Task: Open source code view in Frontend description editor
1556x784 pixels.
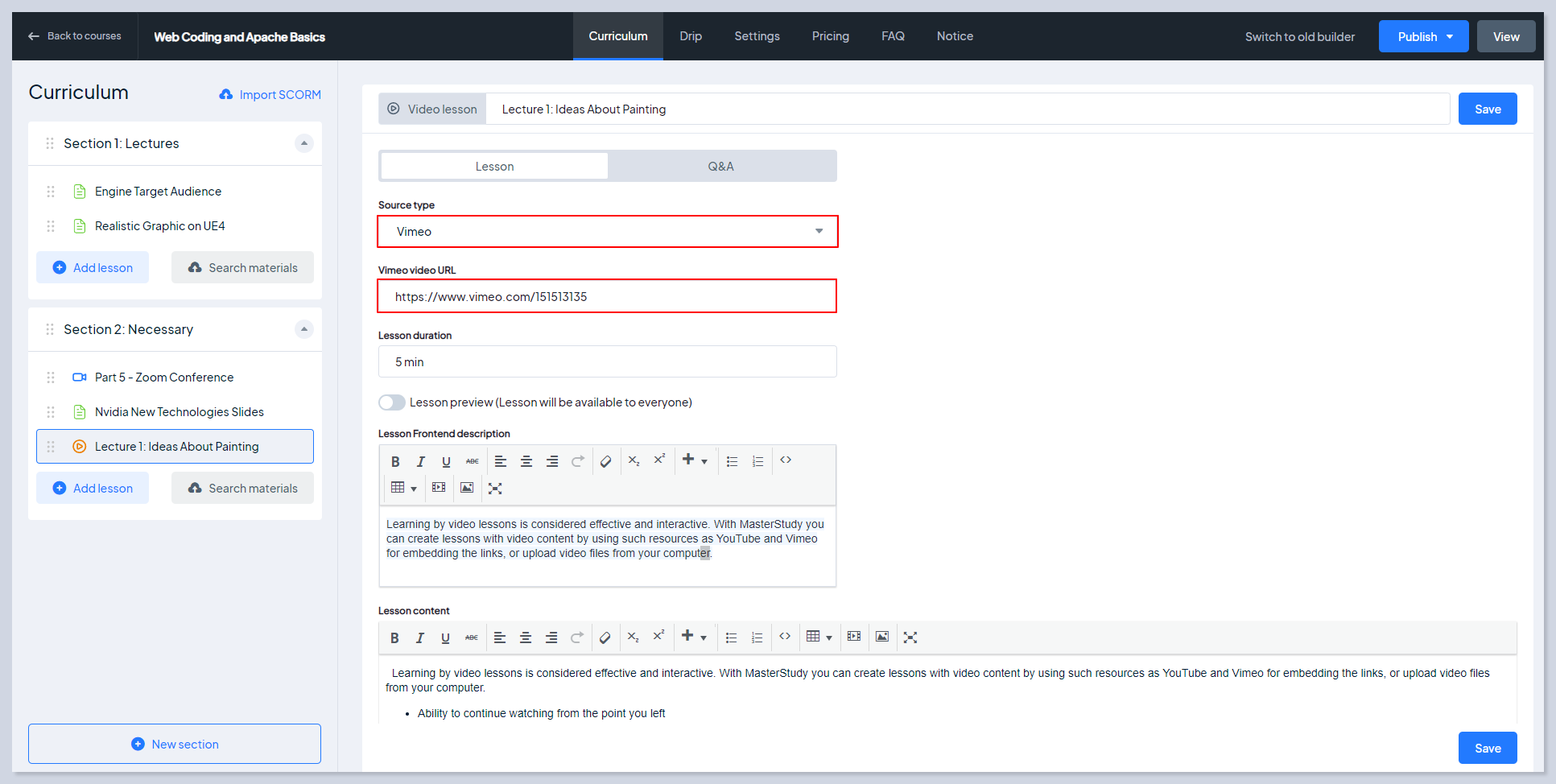Action: point(786,460)
